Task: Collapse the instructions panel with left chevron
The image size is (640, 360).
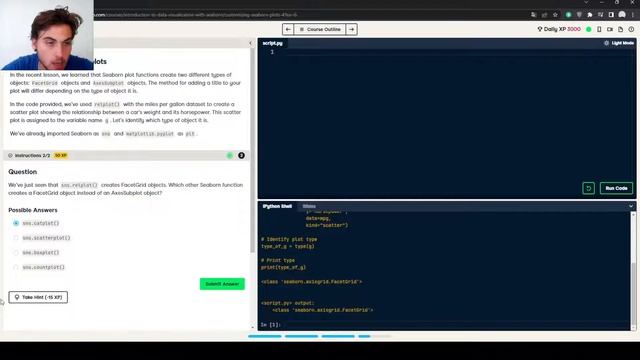Action: pos(251,43)
